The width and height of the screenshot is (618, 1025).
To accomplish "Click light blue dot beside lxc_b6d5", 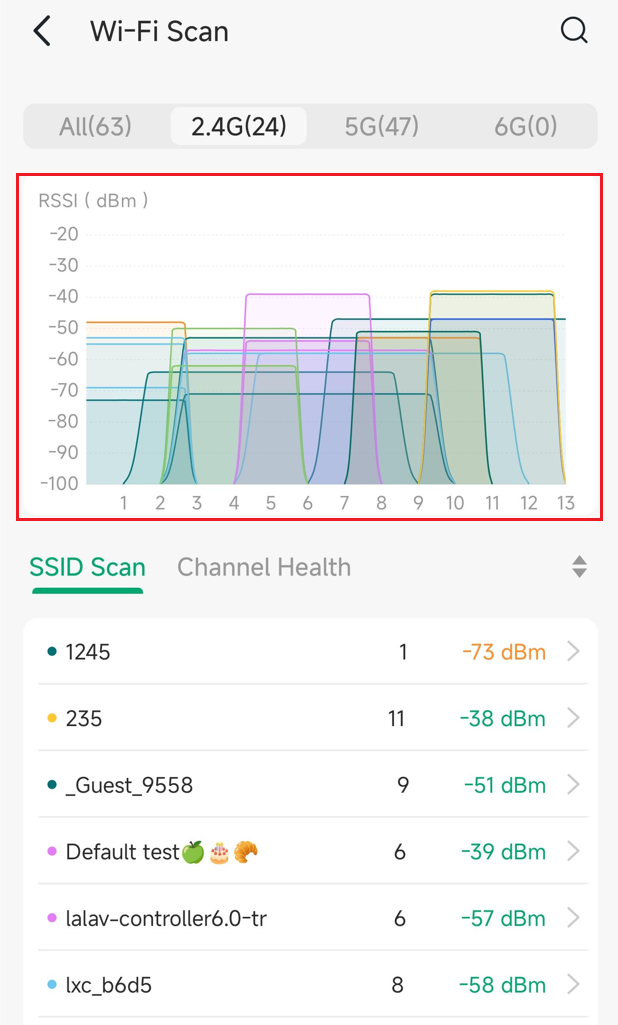I will point(52,985).
